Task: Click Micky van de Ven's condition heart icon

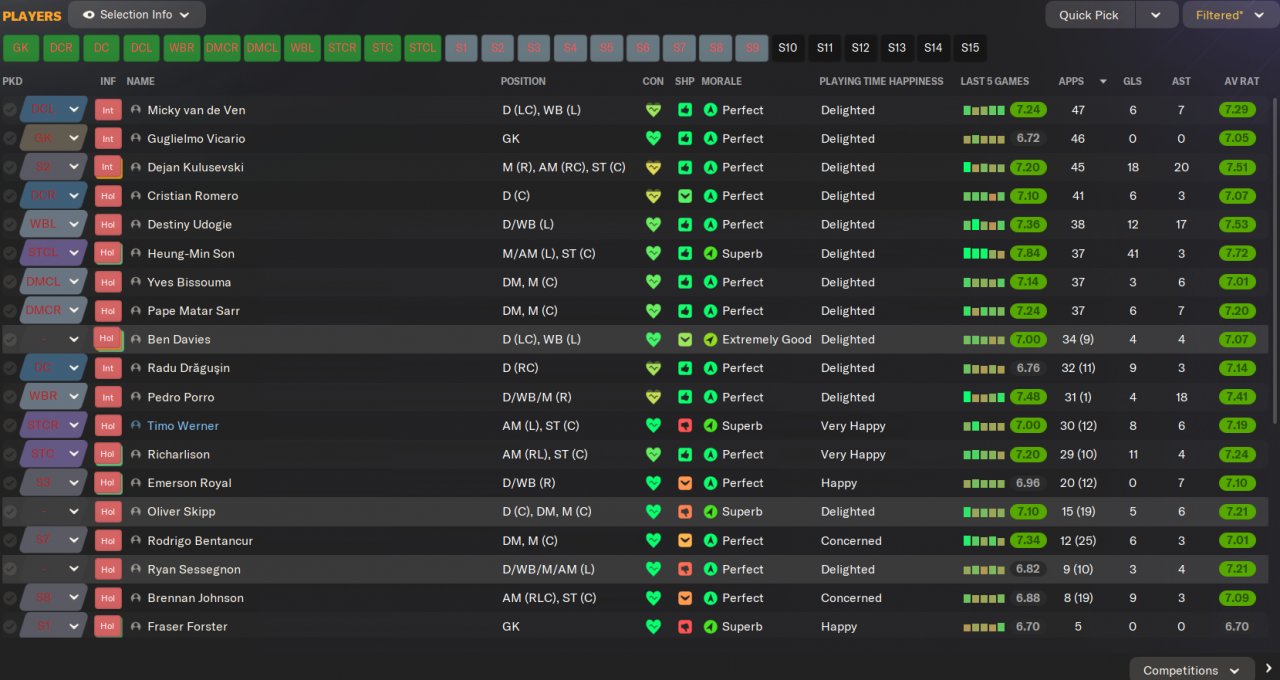Action: pos(653,110)
